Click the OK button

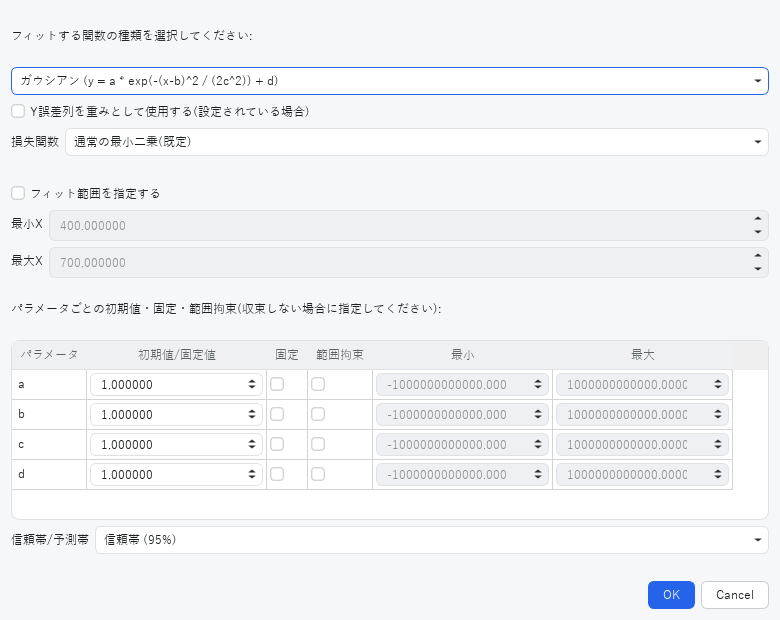tap(671, 595)
